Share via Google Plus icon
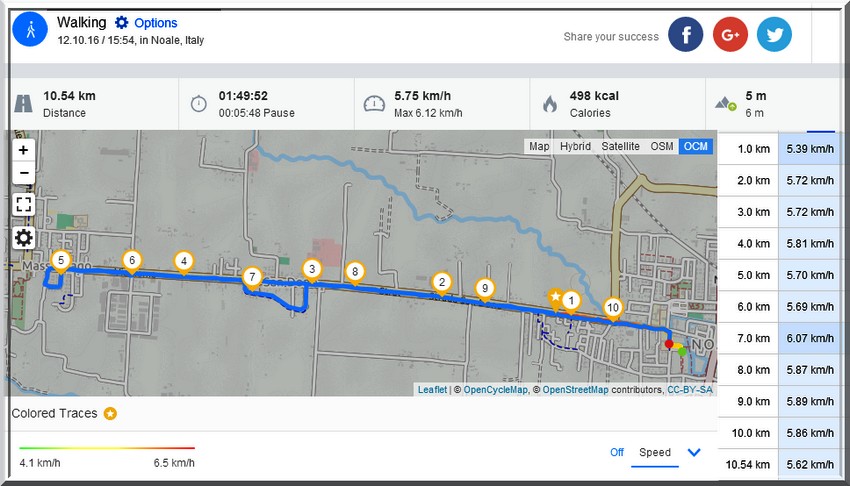The image size is (850, 486). tap(730, 34)
